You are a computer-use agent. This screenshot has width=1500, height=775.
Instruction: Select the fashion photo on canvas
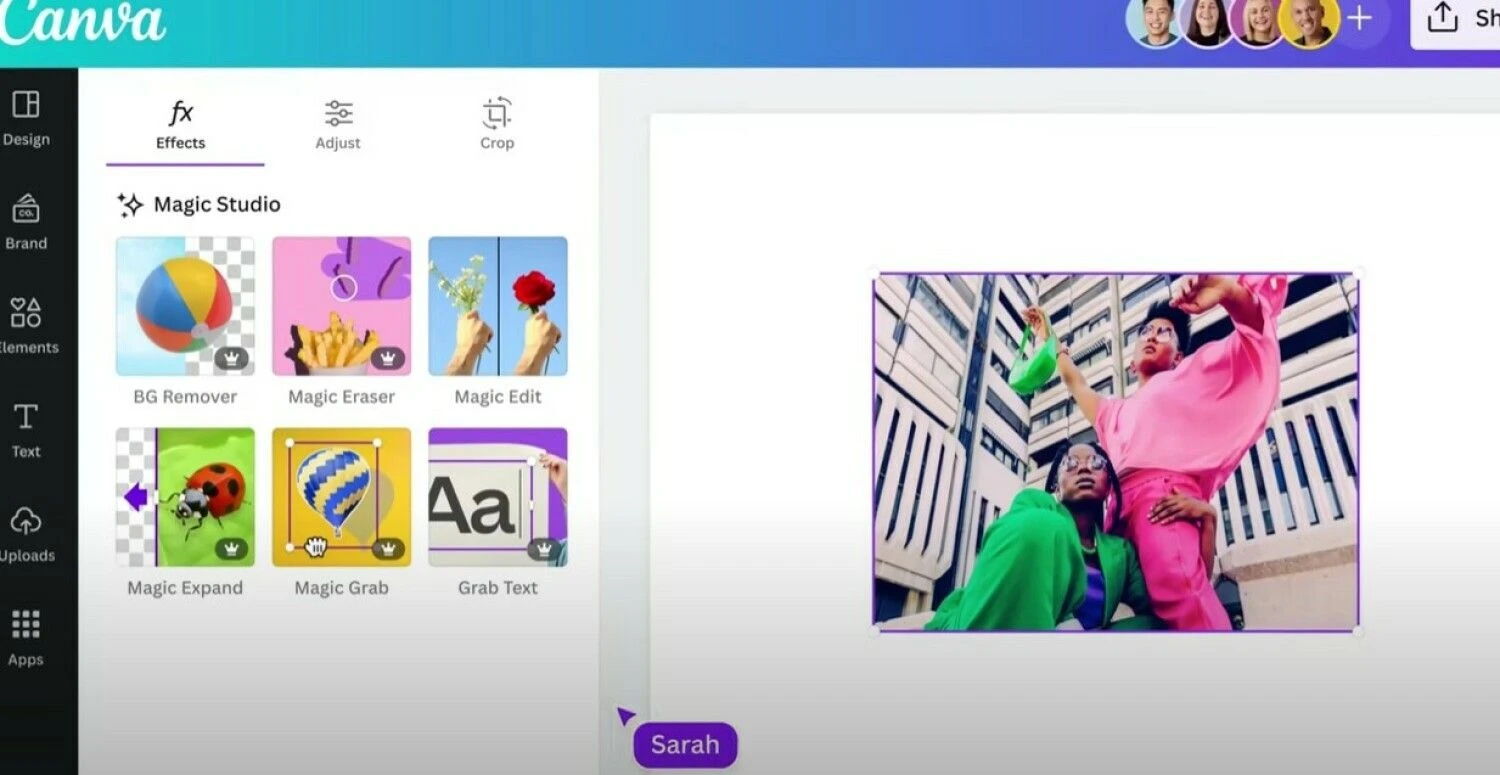coord(1115,452)
